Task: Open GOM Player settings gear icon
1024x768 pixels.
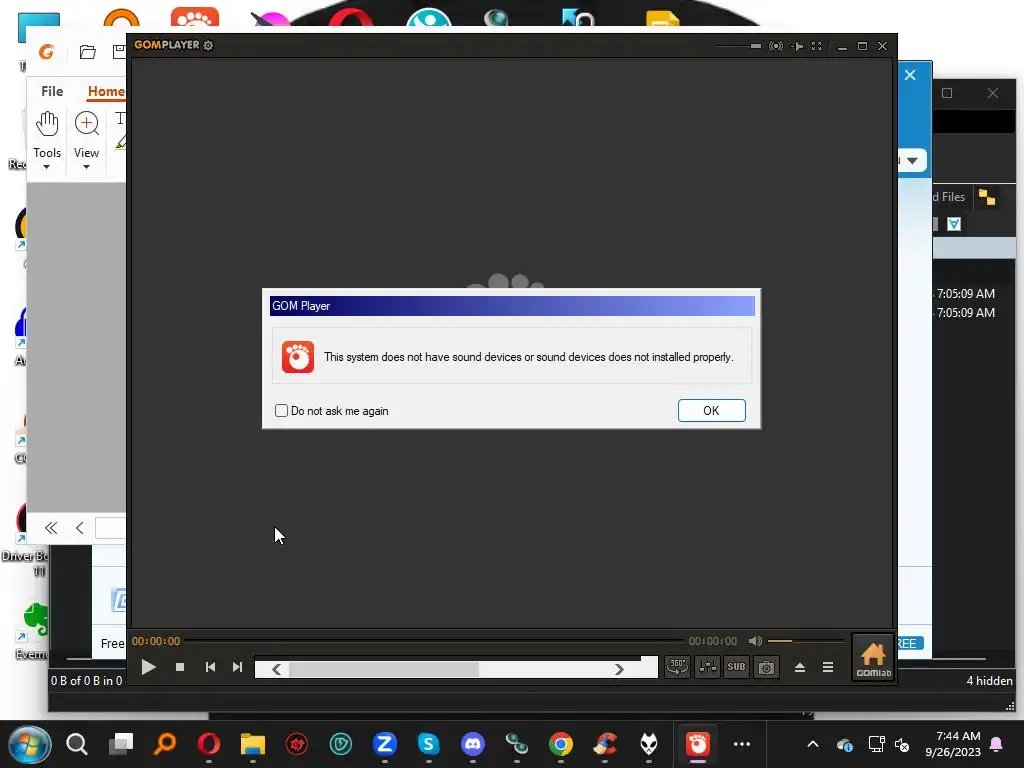Action: 208,45
